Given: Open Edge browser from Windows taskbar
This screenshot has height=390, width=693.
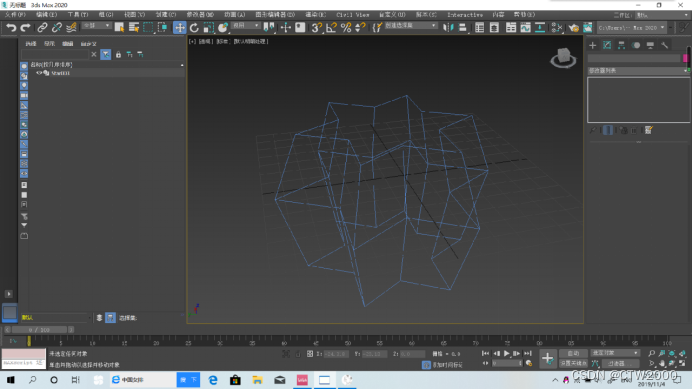Looking at the screenshot, I should point(213,380).
